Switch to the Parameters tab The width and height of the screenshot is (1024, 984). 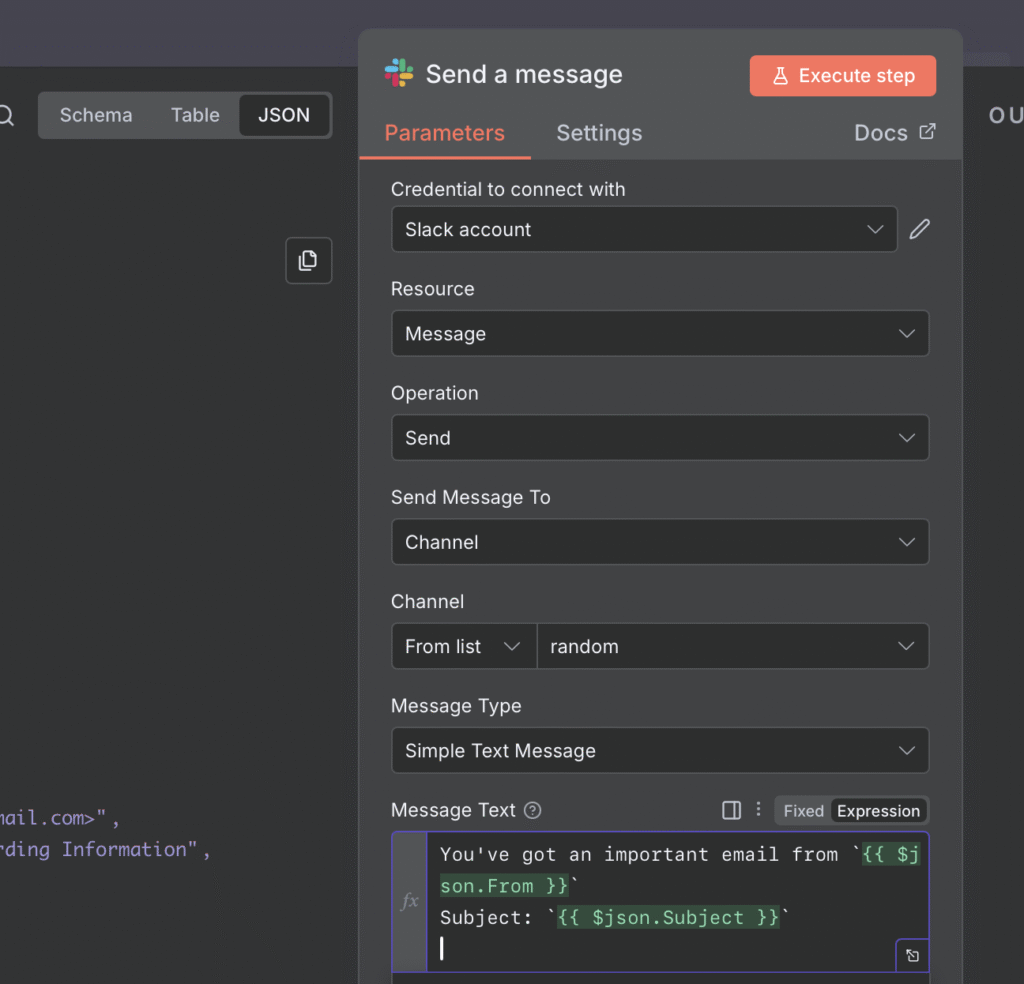[444, 133]
